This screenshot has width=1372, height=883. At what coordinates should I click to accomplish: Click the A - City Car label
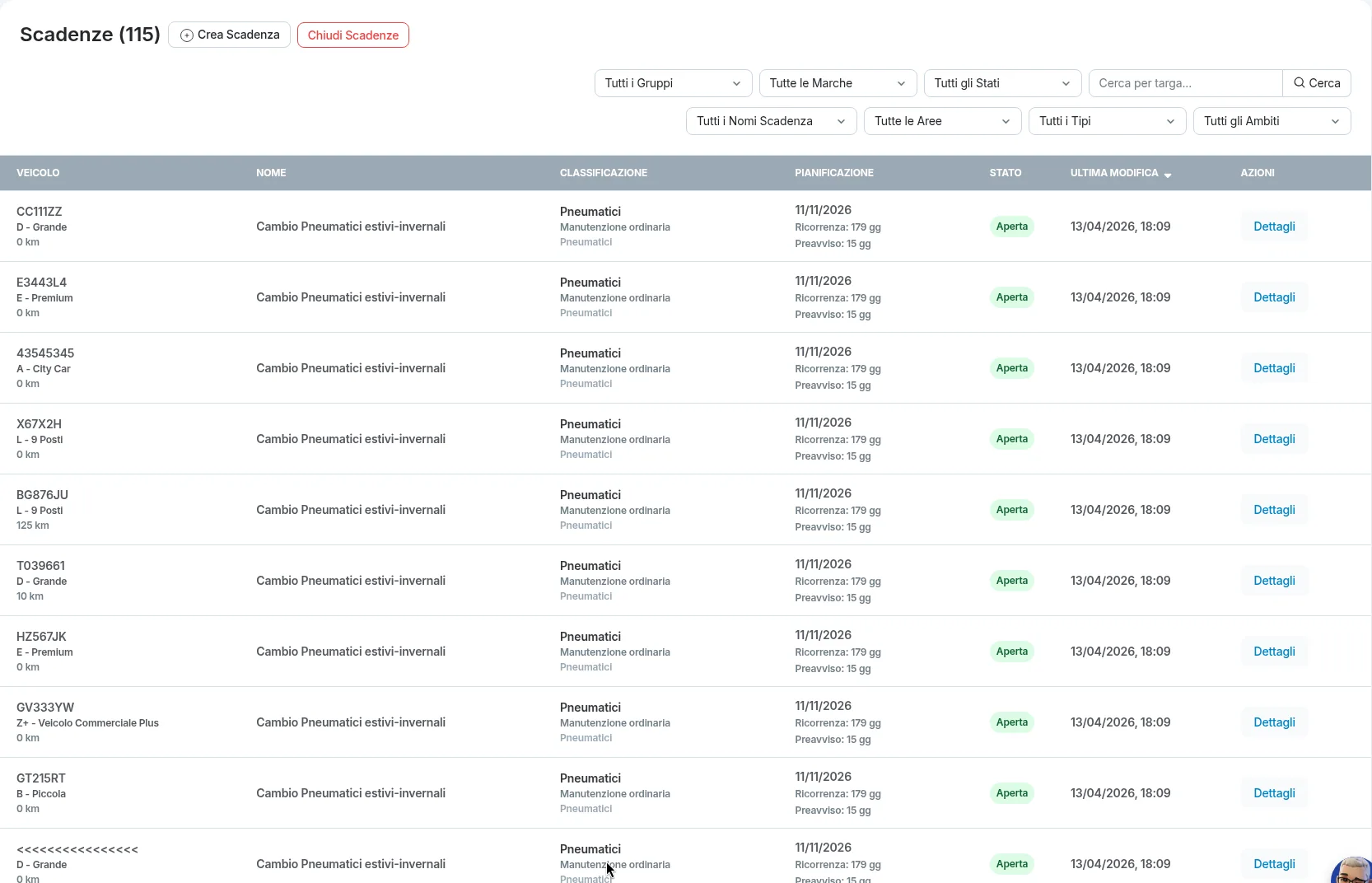(44, 369)
